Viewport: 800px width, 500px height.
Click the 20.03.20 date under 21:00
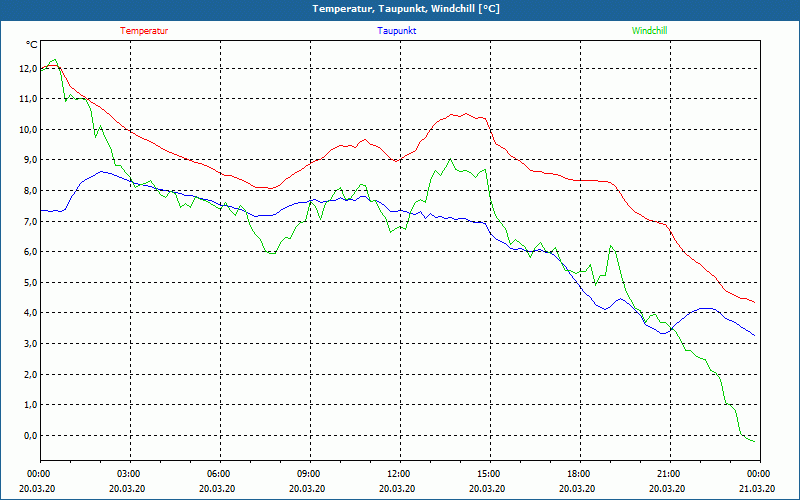click(667, 488)
